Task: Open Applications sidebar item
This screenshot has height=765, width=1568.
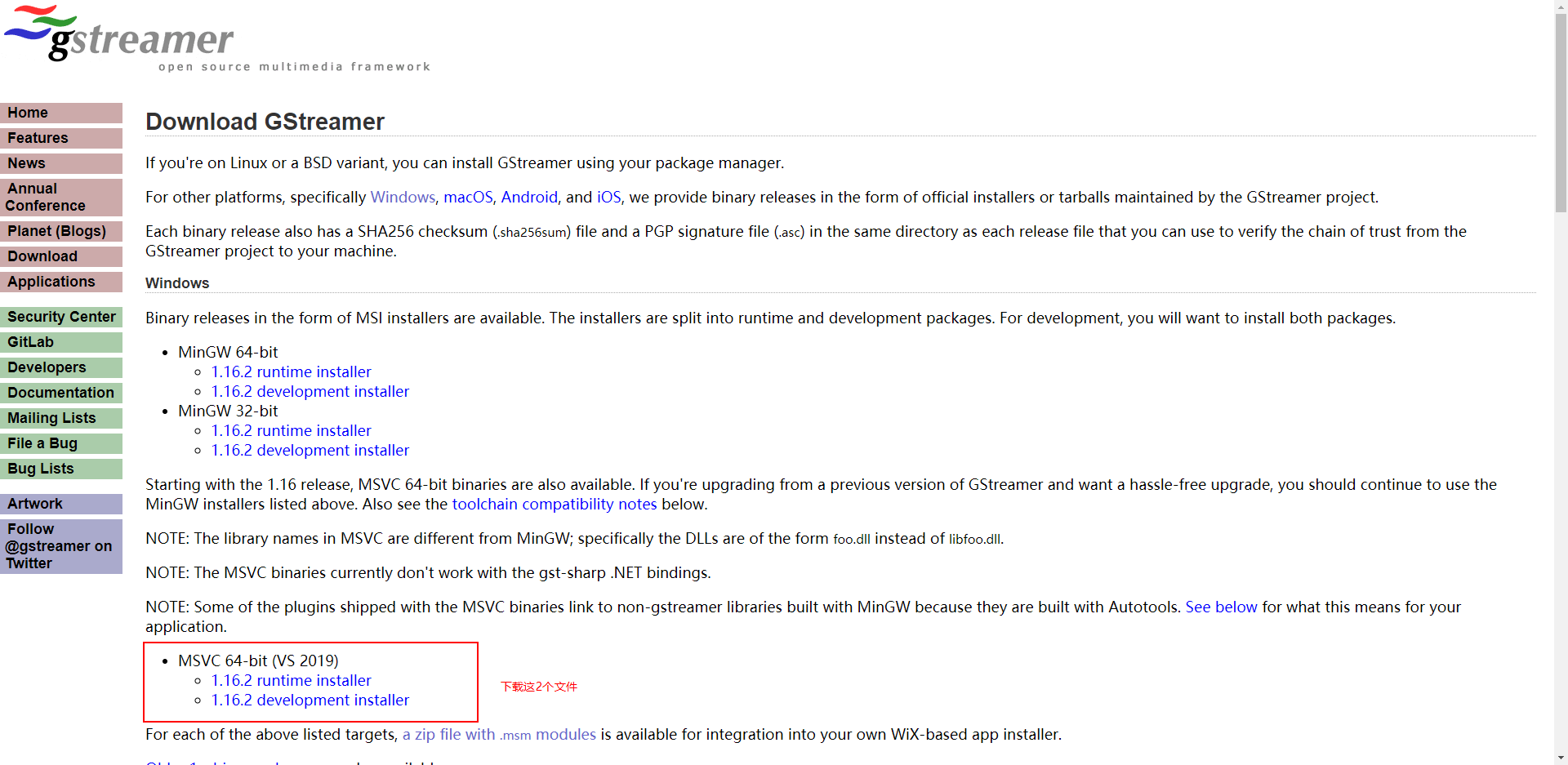Action: click(x=61, y=282)
